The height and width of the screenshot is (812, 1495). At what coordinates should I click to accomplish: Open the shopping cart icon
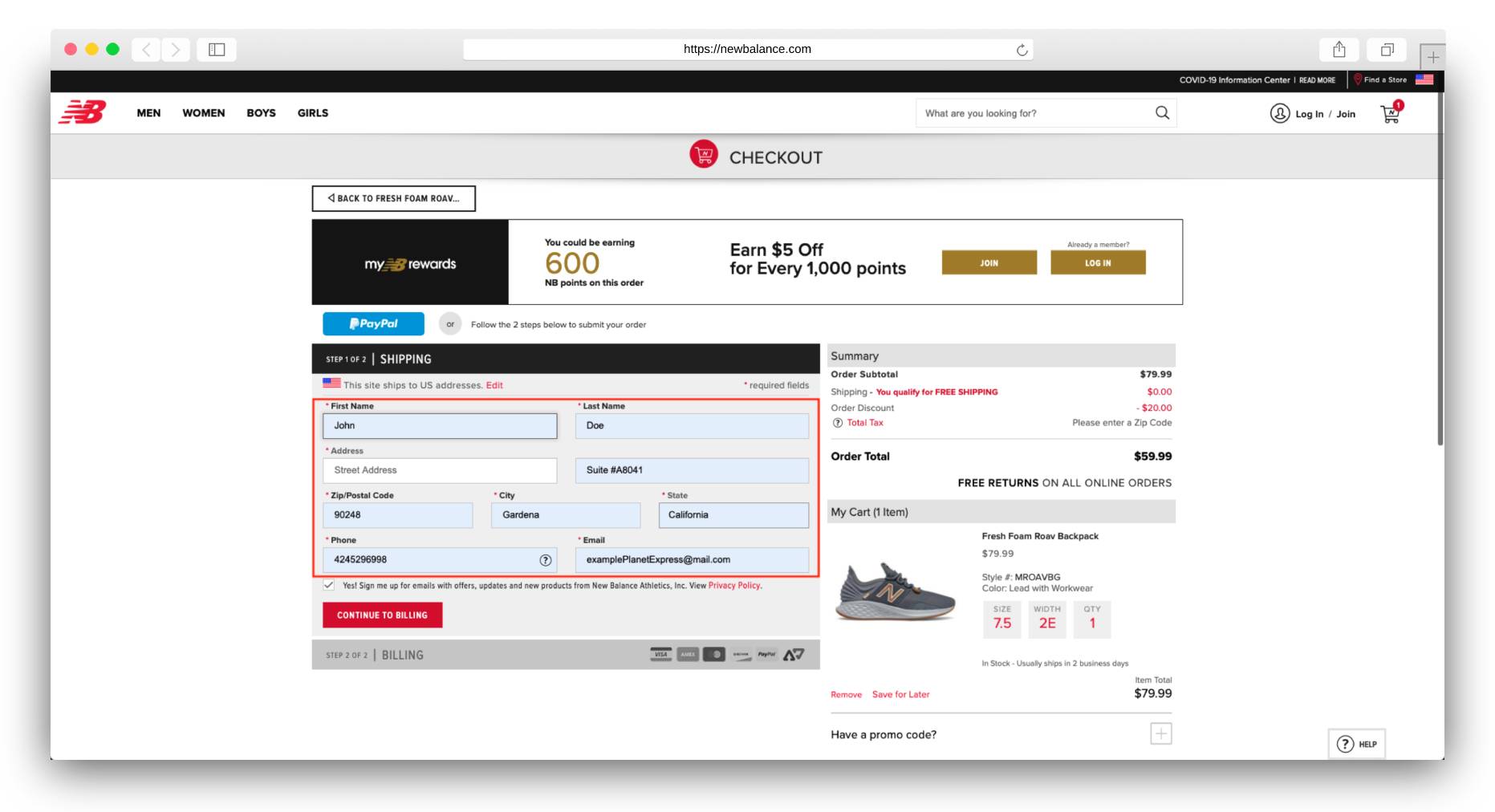[x=1391, y=113]
